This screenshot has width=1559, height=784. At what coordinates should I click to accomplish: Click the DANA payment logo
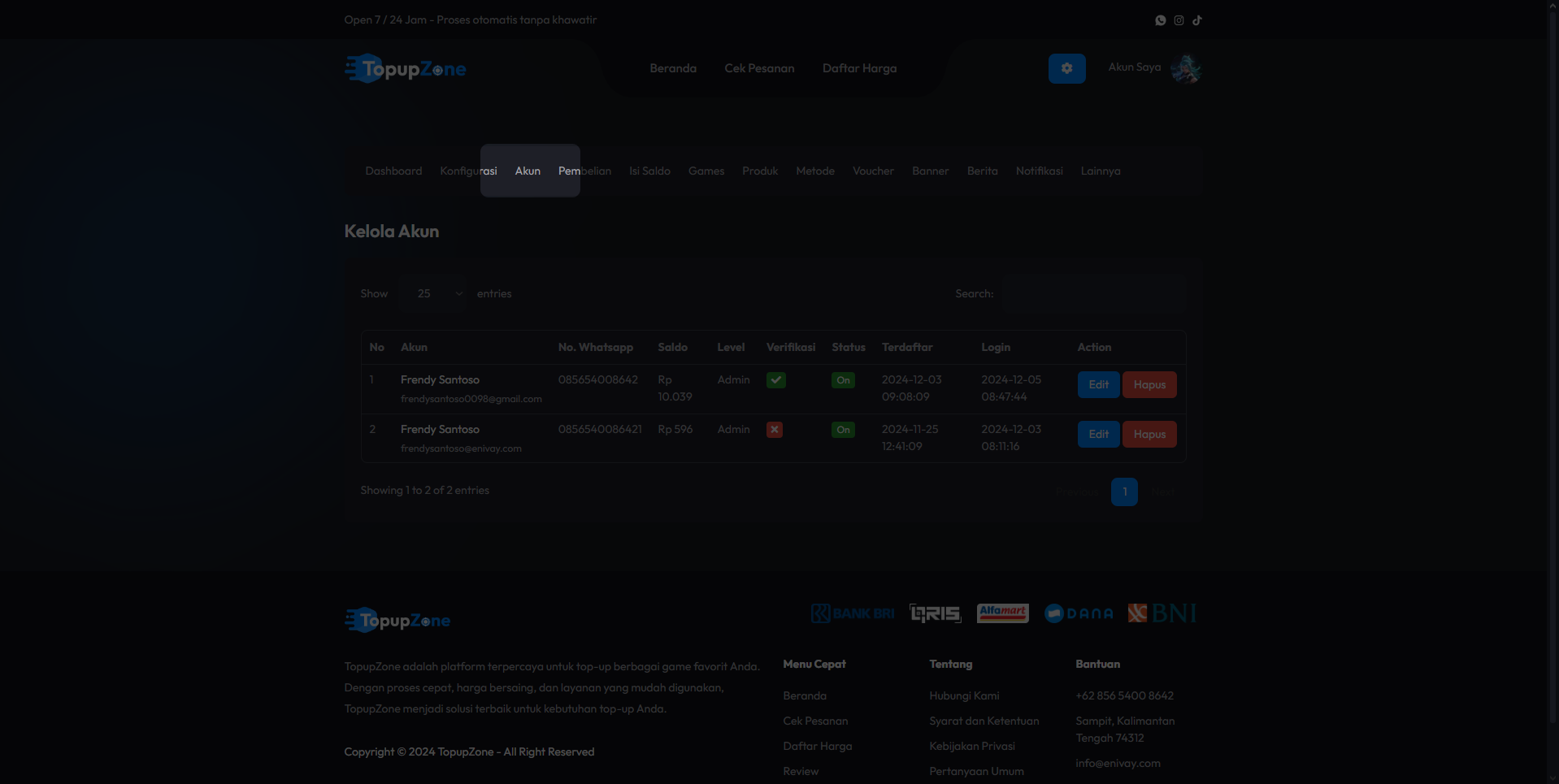[1079, 613]
